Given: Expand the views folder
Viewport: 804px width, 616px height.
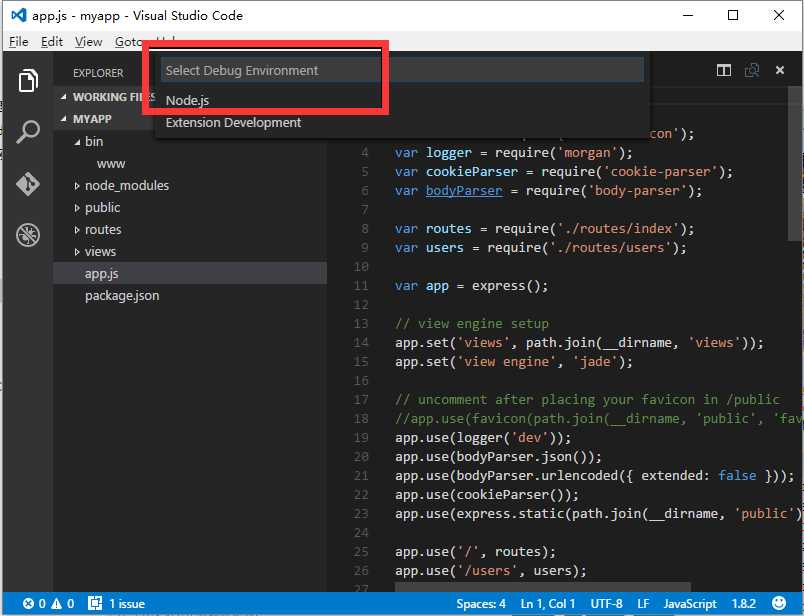Looking at the screenshot, I should 77,252.
